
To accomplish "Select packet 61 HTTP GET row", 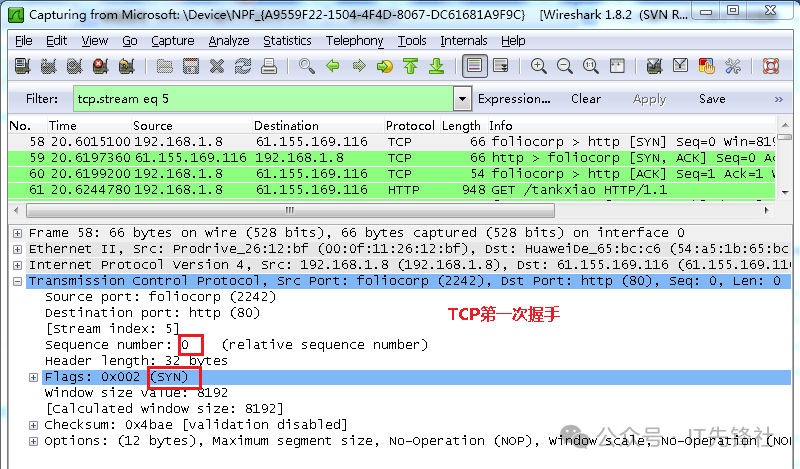I will click(400, 189).
